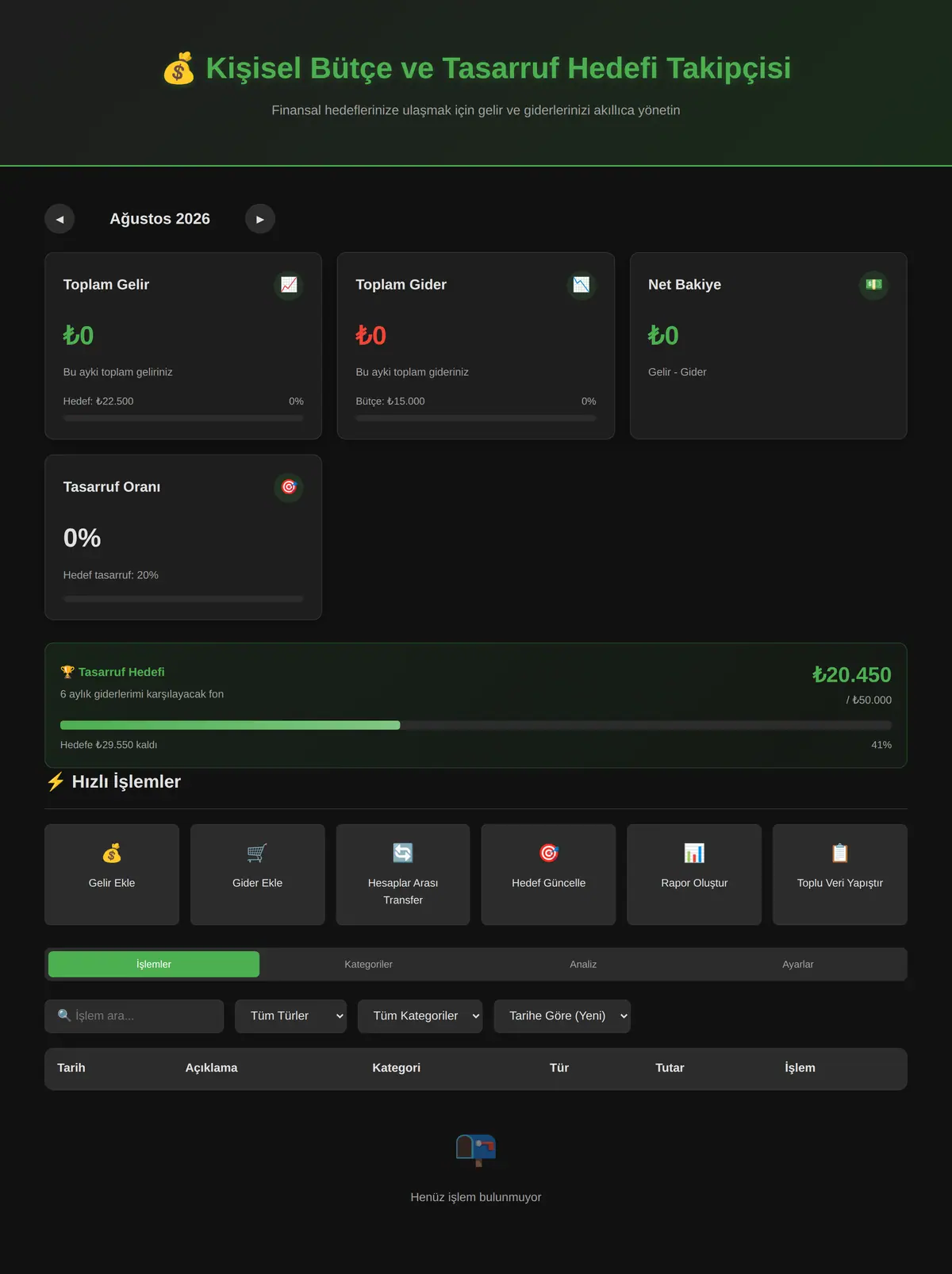Click the Açıklama column header

pos(212,1068)
